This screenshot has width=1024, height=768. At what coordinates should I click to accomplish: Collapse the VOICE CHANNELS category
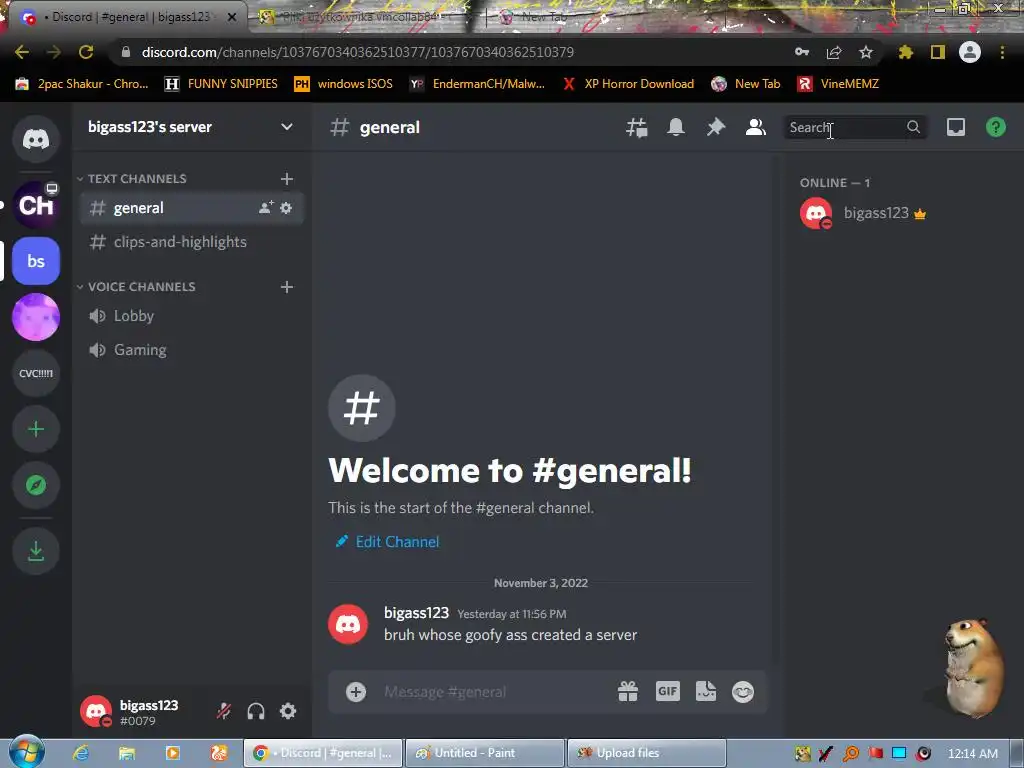[x=136, y=287]
